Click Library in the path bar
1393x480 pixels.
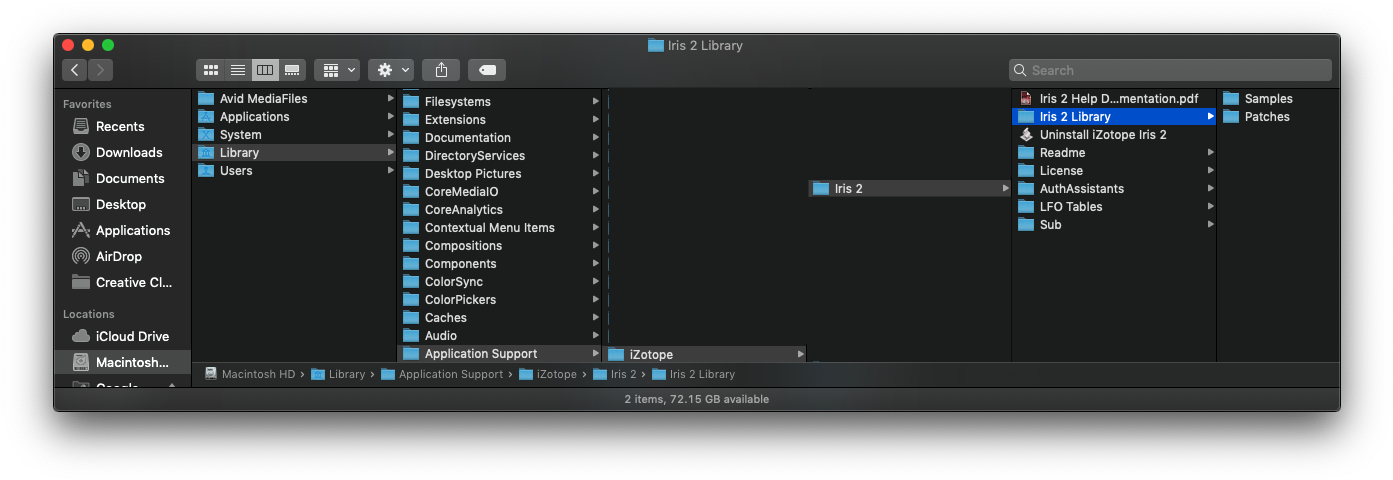(338, 374)
